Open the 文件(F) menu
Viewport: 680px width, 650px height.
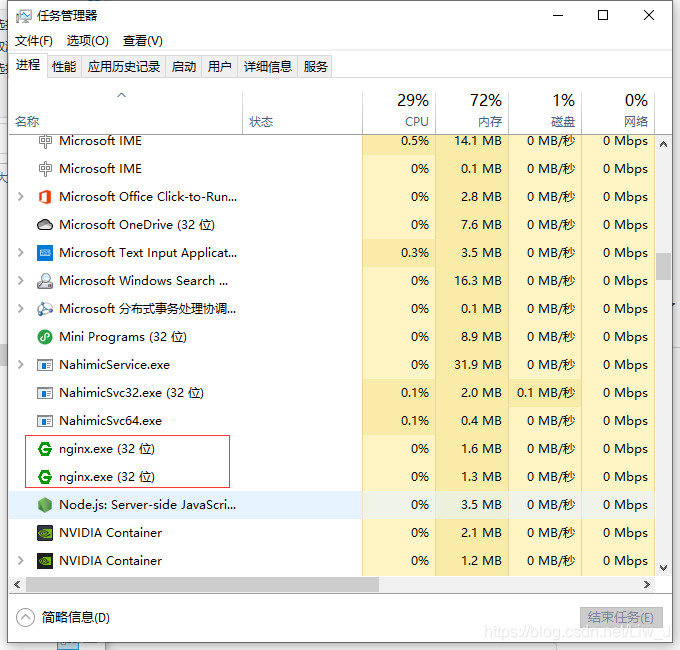(34, 41)
